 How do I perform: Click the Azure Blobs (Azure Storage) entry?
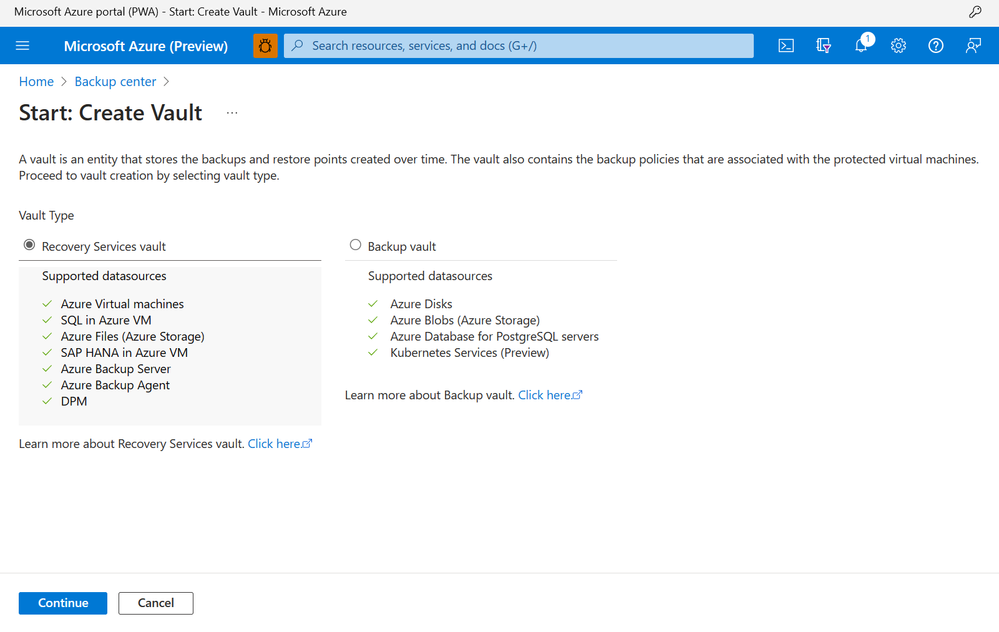[x=465, y=320]
